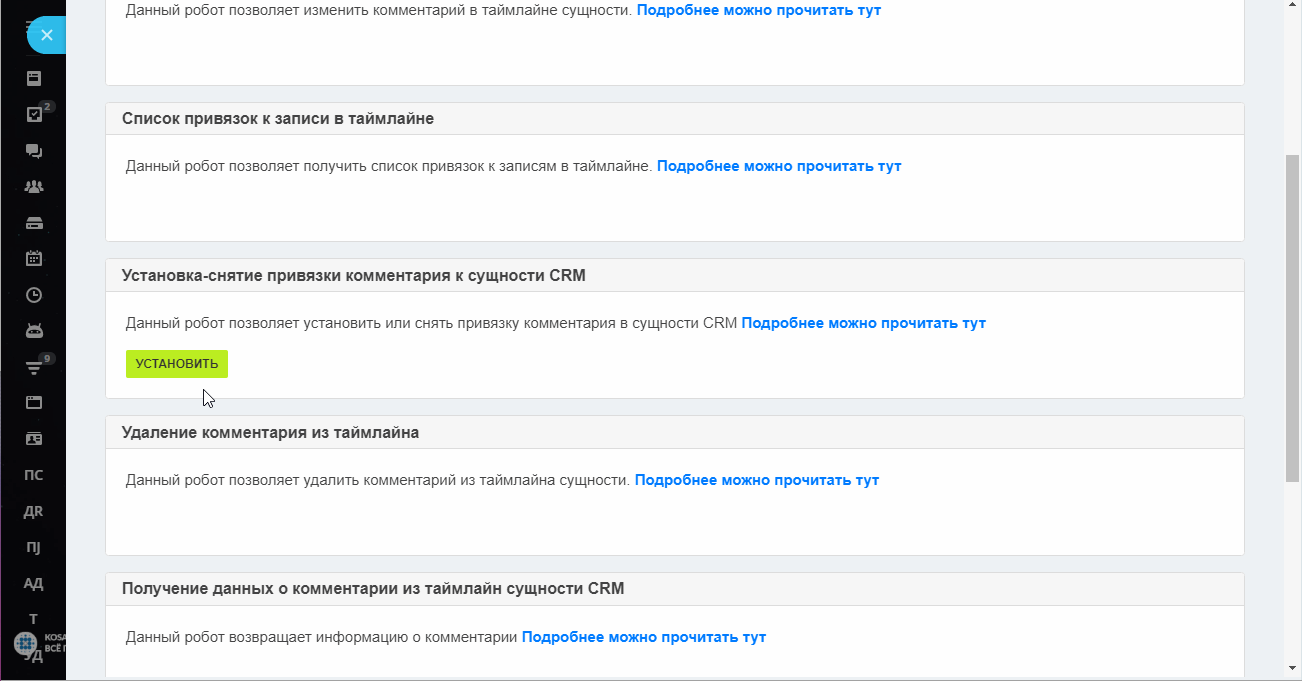The width and height of the screenshot is (1302, 681).
Task: Open the tasks checkbox icon in the sidebar
Action: pyautogui.click(x=34, y=114)
